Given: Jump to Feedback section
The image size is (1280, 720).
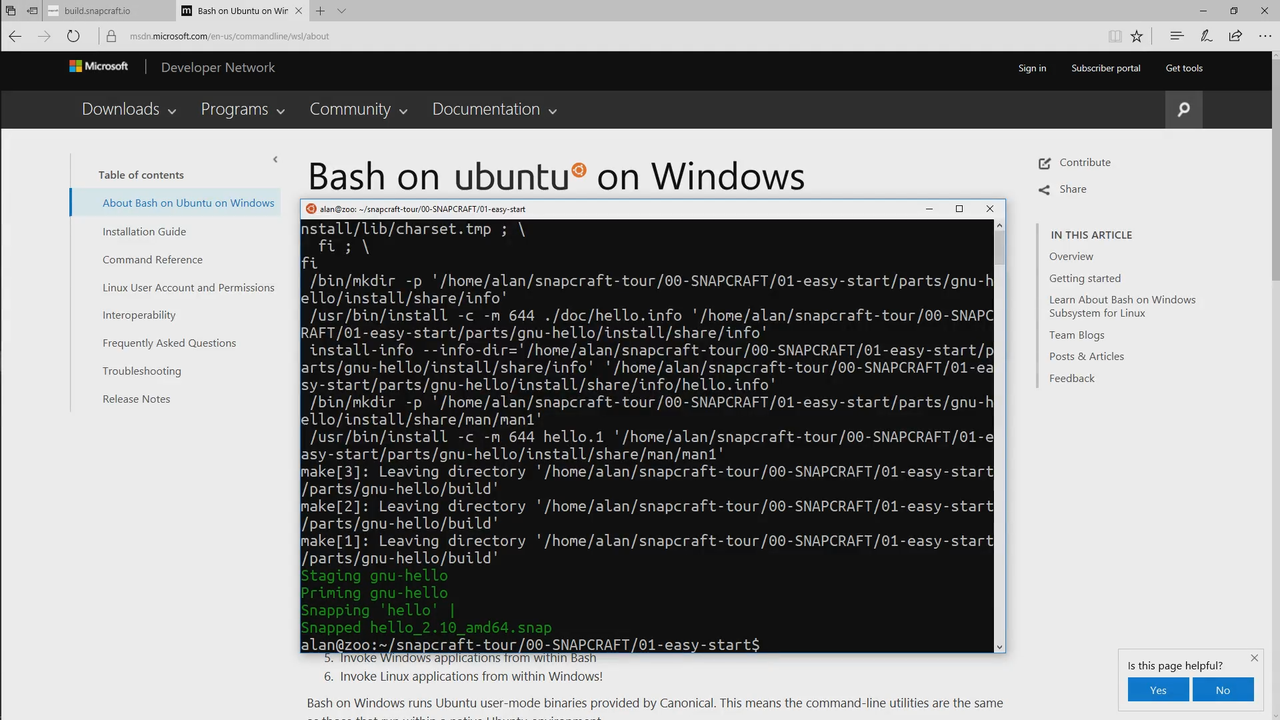Looking at the screenshot, I should [1072, 378].
